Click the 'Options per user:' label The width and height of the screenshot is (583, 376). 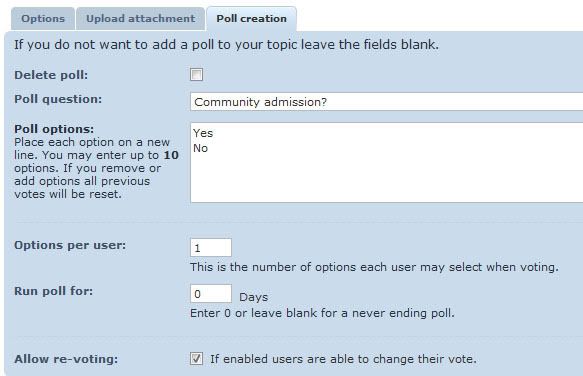(x=70, y=245)
